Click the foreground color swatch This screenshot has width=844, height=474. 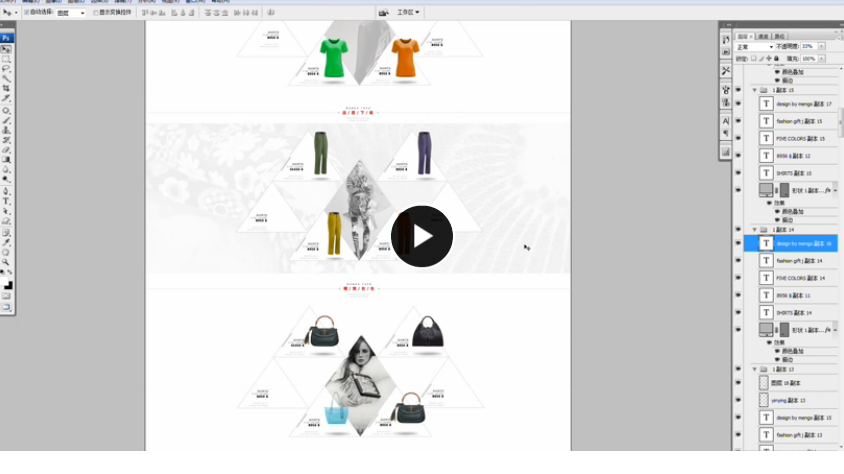[4, 281]
